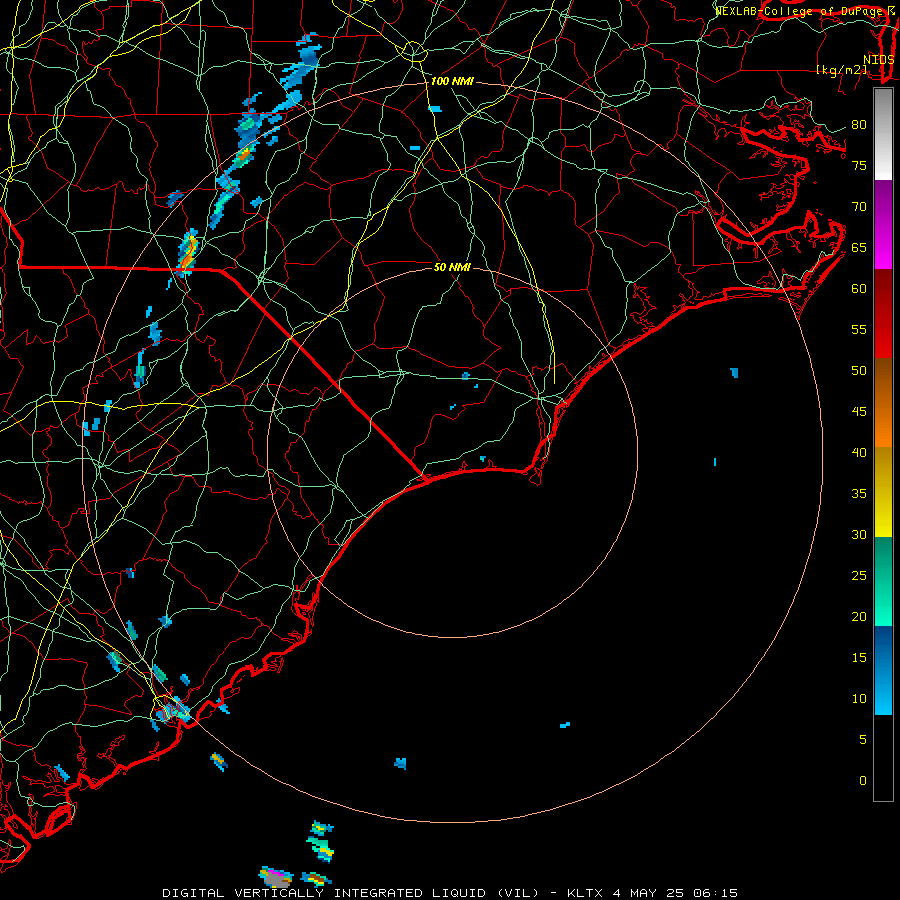Click the 0 value on VIL scale

click(863, 781)
